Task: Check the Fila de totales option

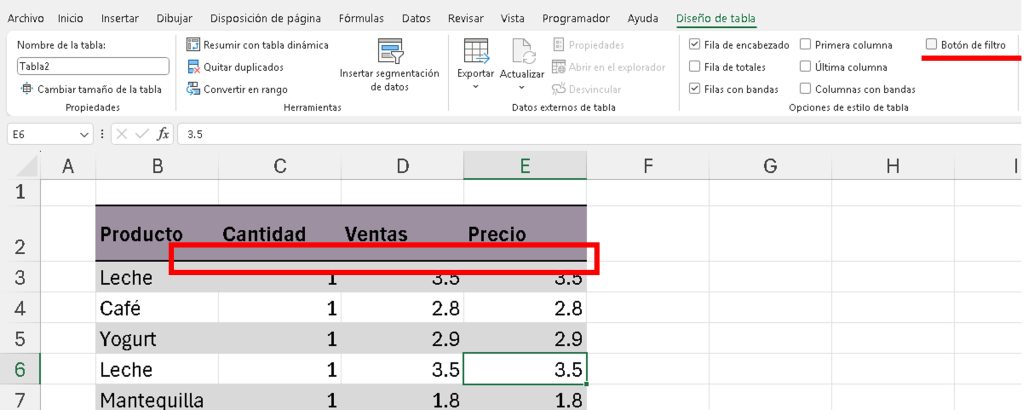Action: (695, 67)
